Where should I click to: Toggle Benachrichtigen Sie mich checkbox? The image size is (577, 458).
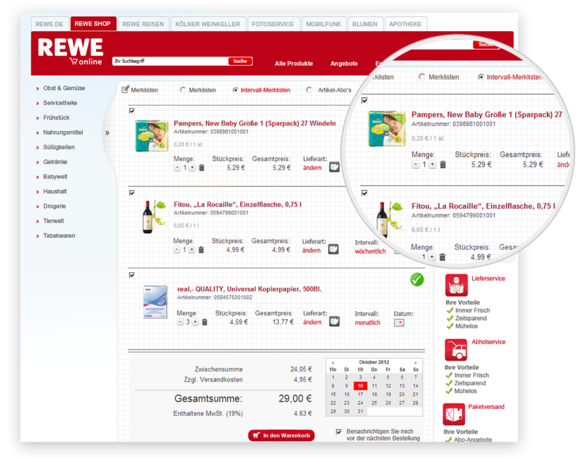click(339, 432)
